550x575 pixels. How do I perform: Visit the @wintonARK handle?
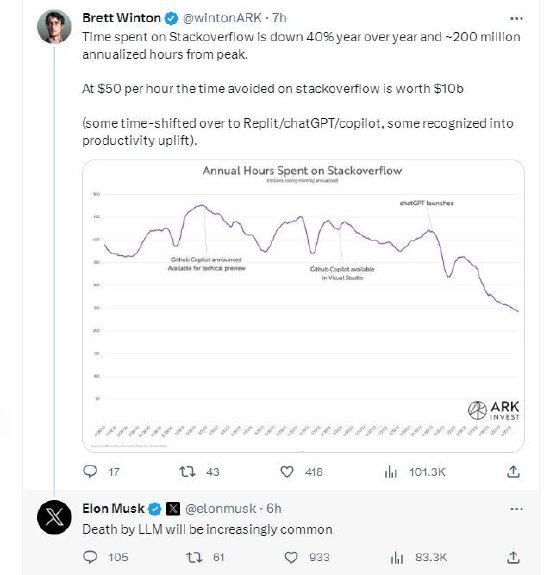click(x=222, y=18)
